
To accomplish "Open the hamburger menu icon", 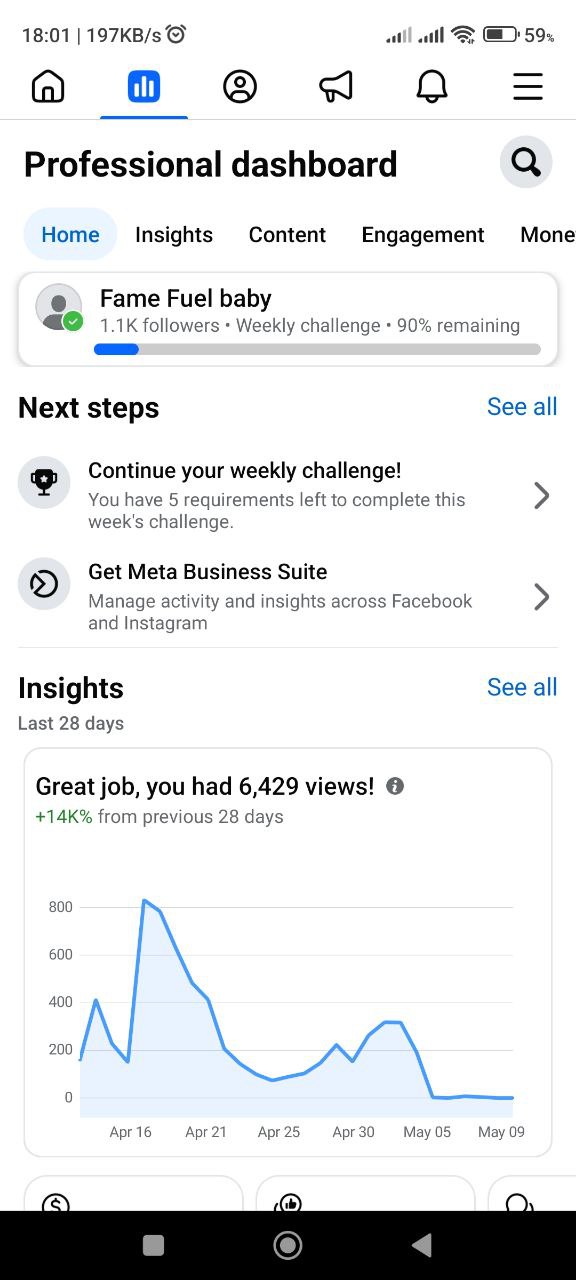I will [528, 87].
